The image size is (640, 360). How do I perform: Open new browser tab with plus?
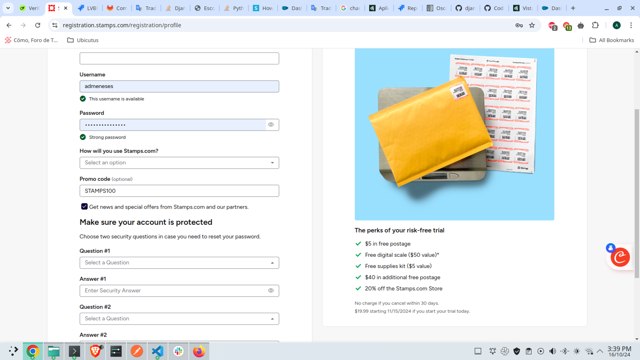click(573, 8)
